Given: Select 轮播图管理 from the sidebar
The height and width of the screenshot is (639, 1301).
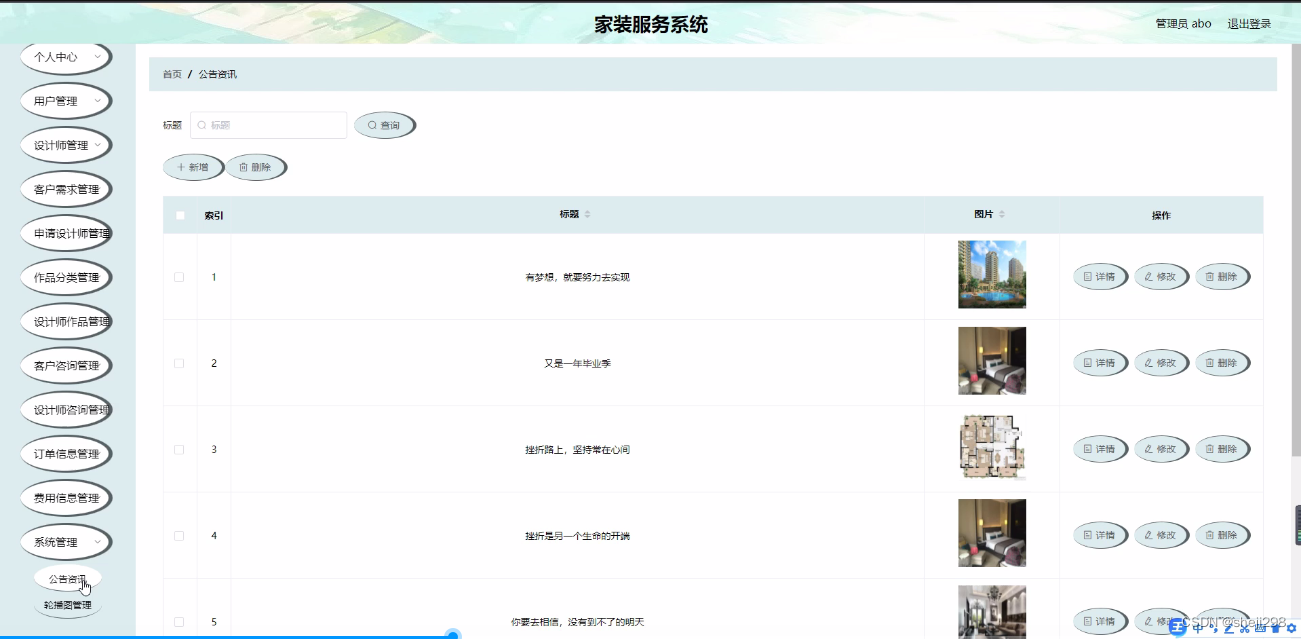Looking at the screenshot, I should point(67,606).
